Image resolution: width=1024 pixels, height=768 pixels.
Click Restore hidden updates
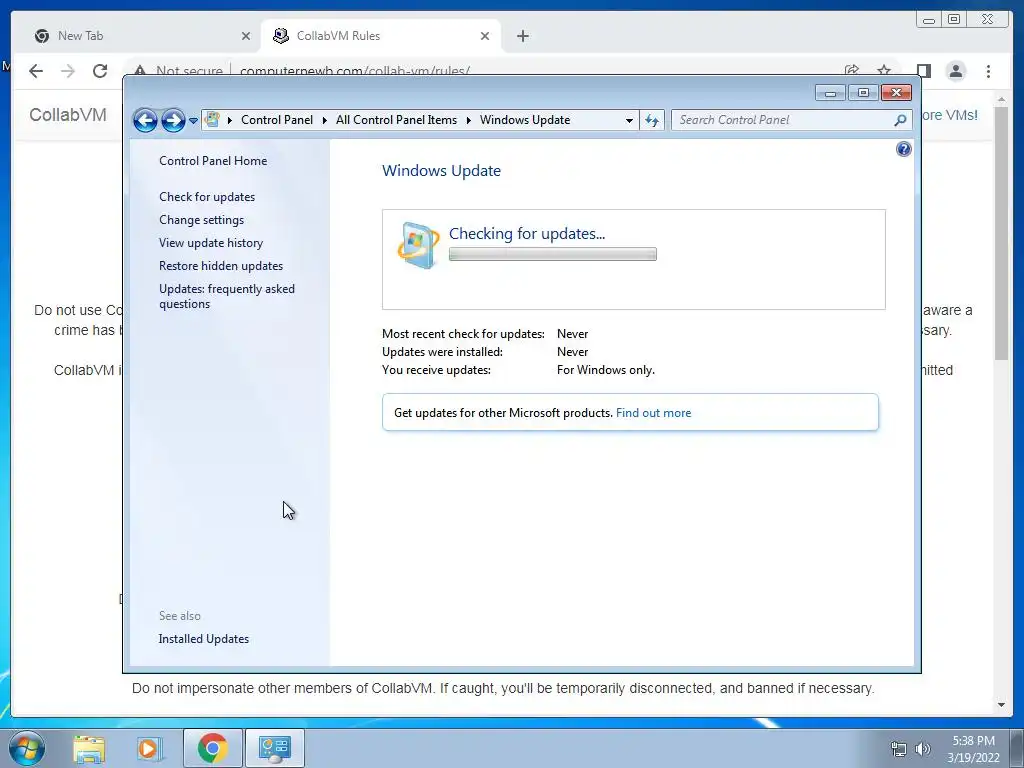(x=221, y=266)
